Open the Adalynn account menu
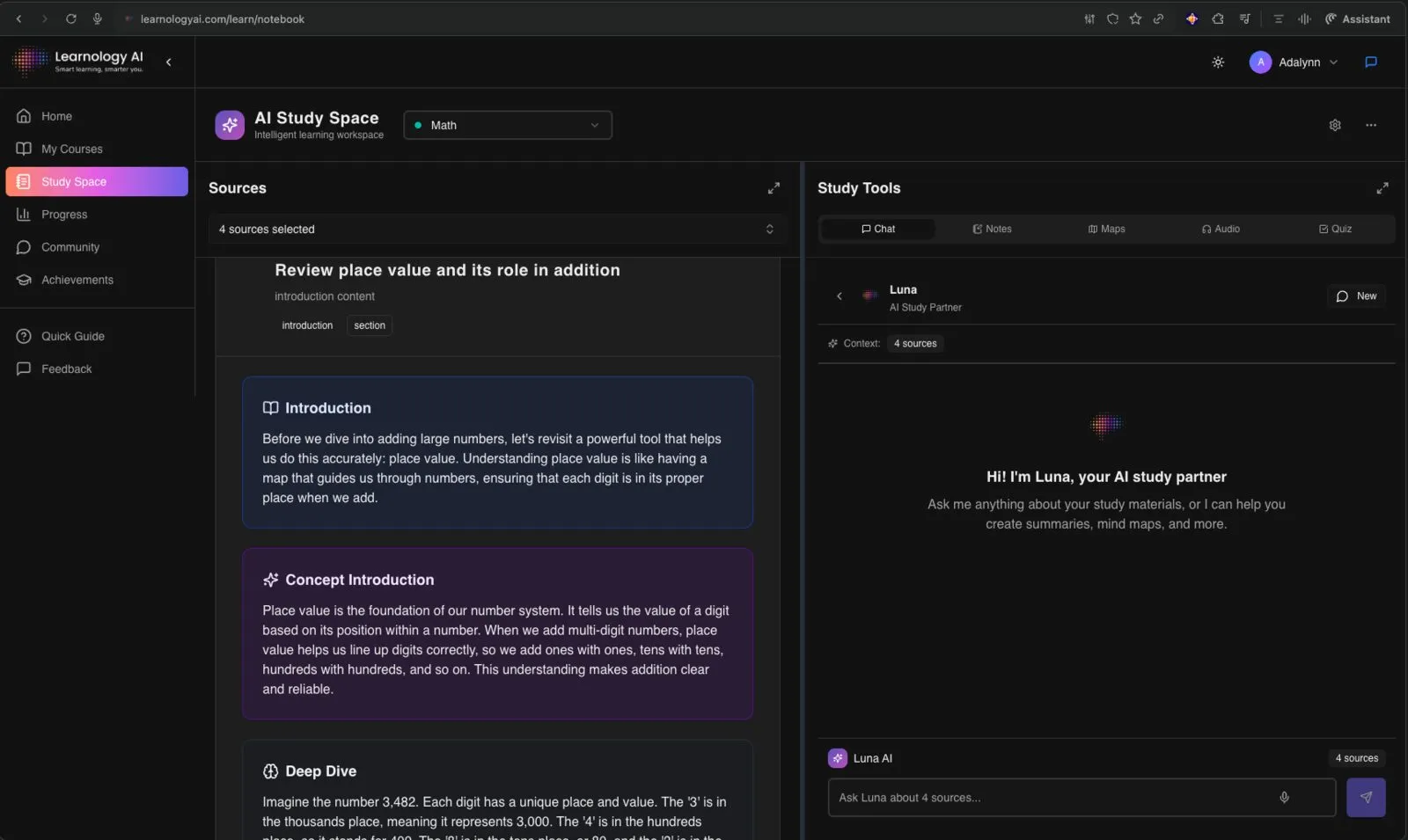 [x=1294, y=62]
